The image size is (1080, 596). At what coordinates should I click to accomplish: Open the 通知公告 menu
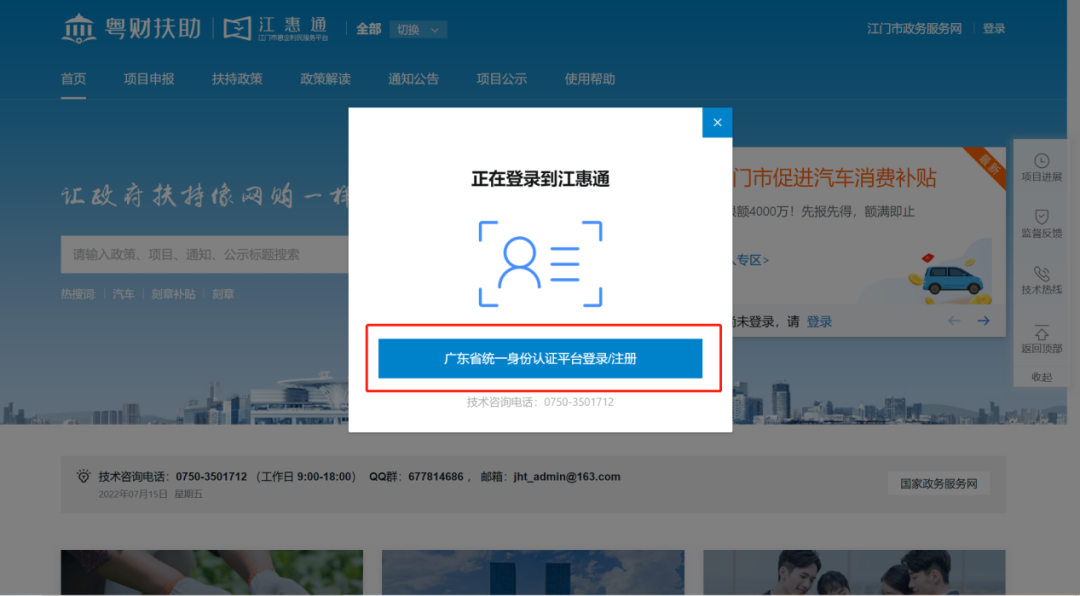pyautogui.click(x=413, y=79)
